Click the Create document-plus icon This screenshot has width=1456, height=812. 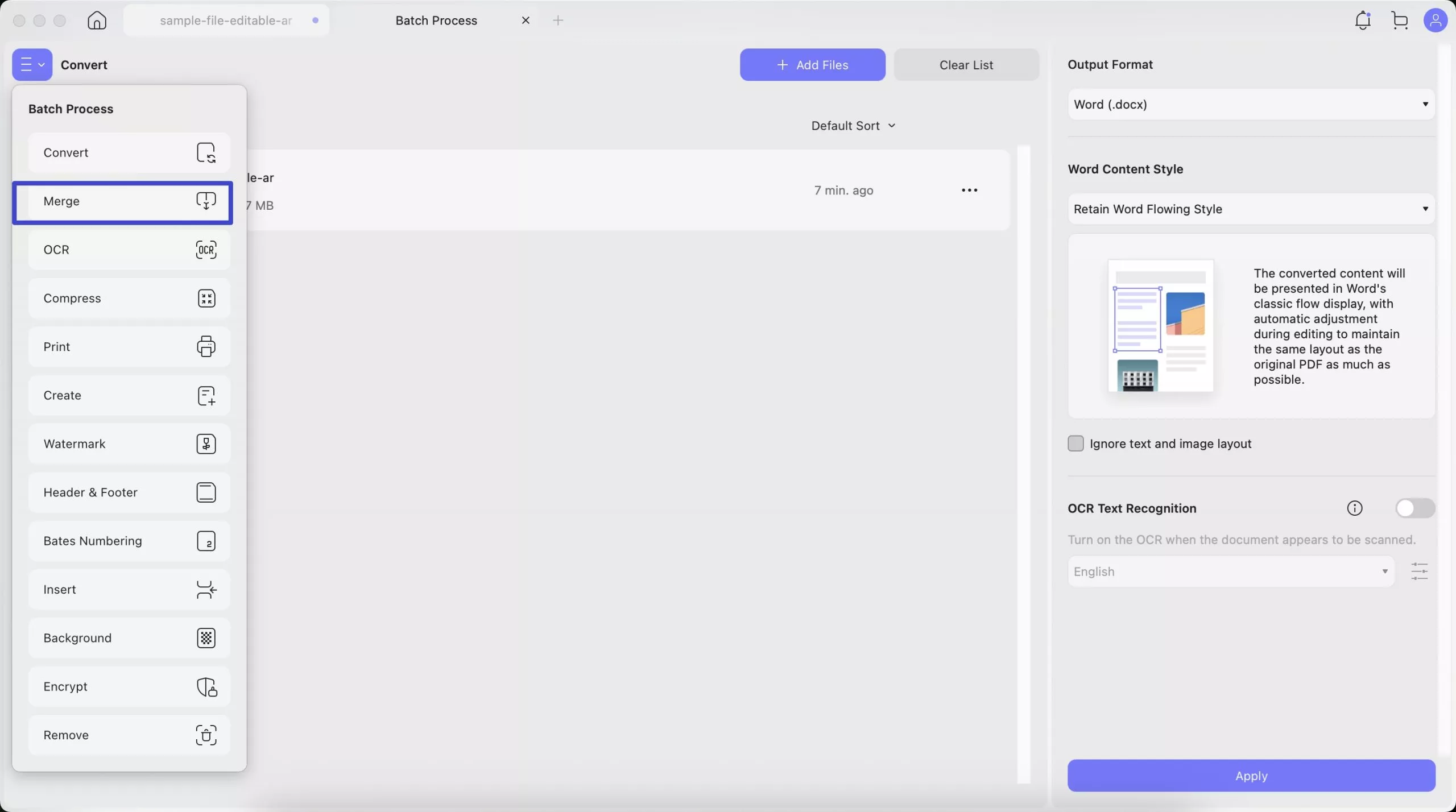pyautogui.click(x=206, y=395)
